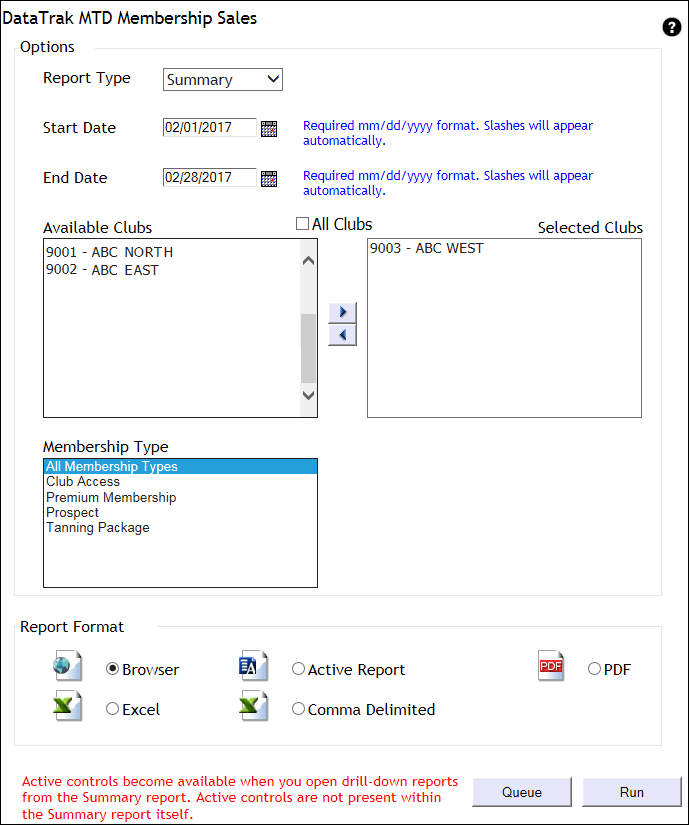The width and height of the screenshot is (689, 825).
Task: Open the Start Date calendar picker
Action: 268,128
